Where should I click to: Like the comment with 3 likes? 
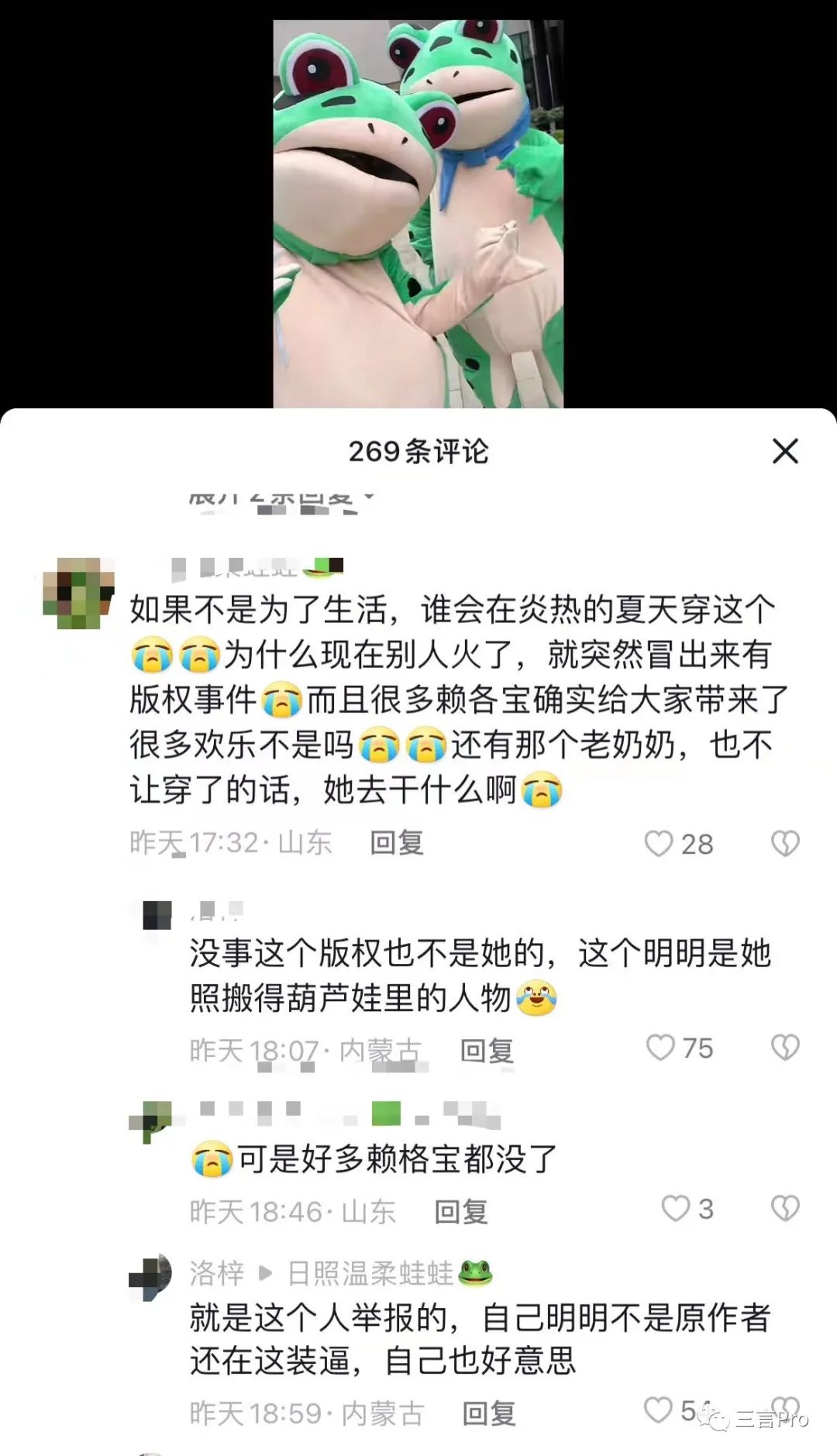point(675,1208)
